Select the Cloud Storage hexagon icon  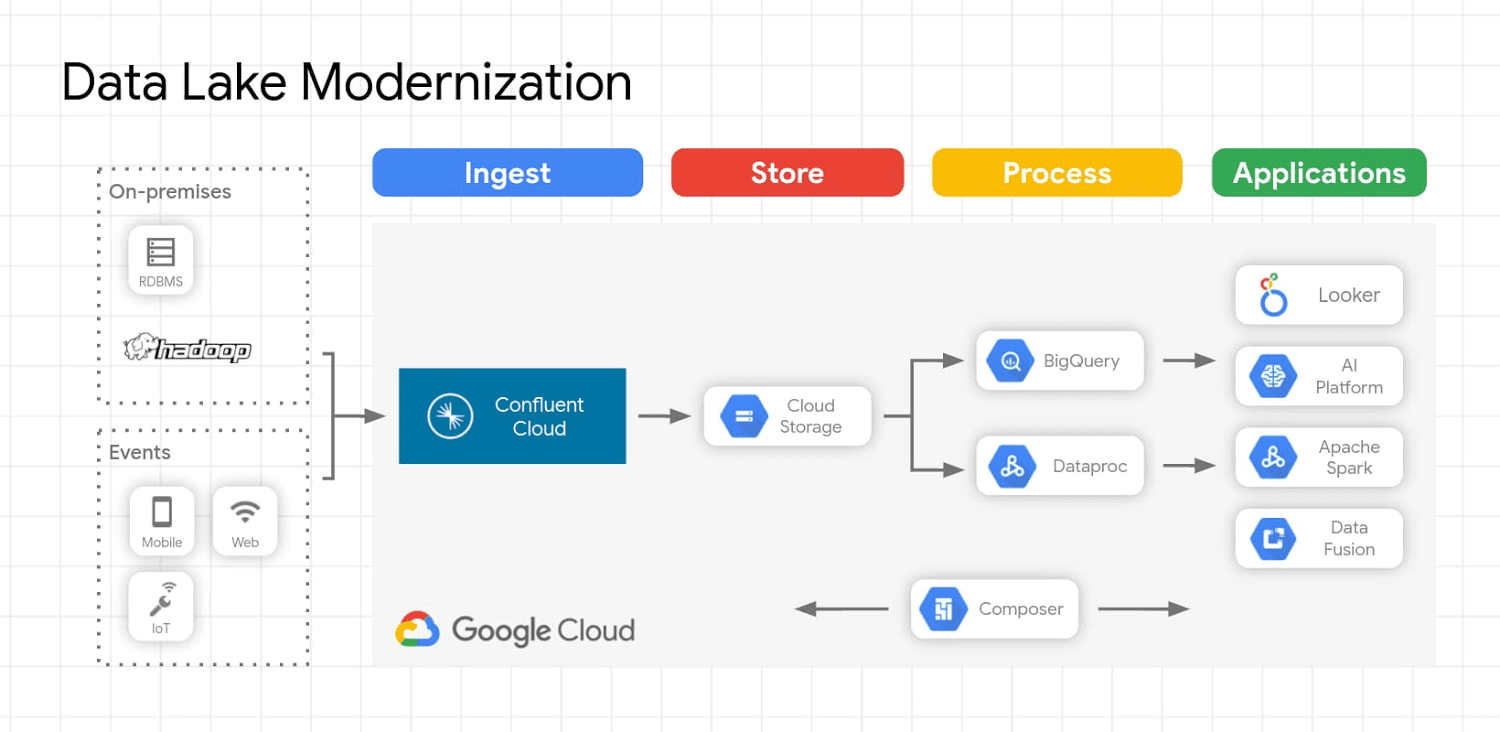[x=744, y=416]
